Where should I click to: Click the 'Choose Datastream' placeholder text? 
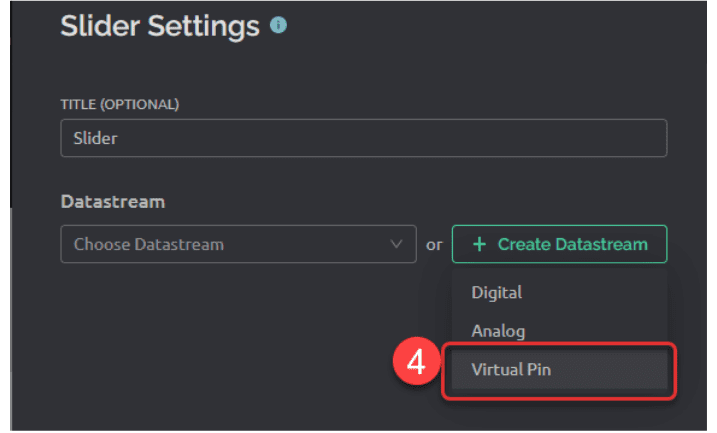click(x=149, y=244)
